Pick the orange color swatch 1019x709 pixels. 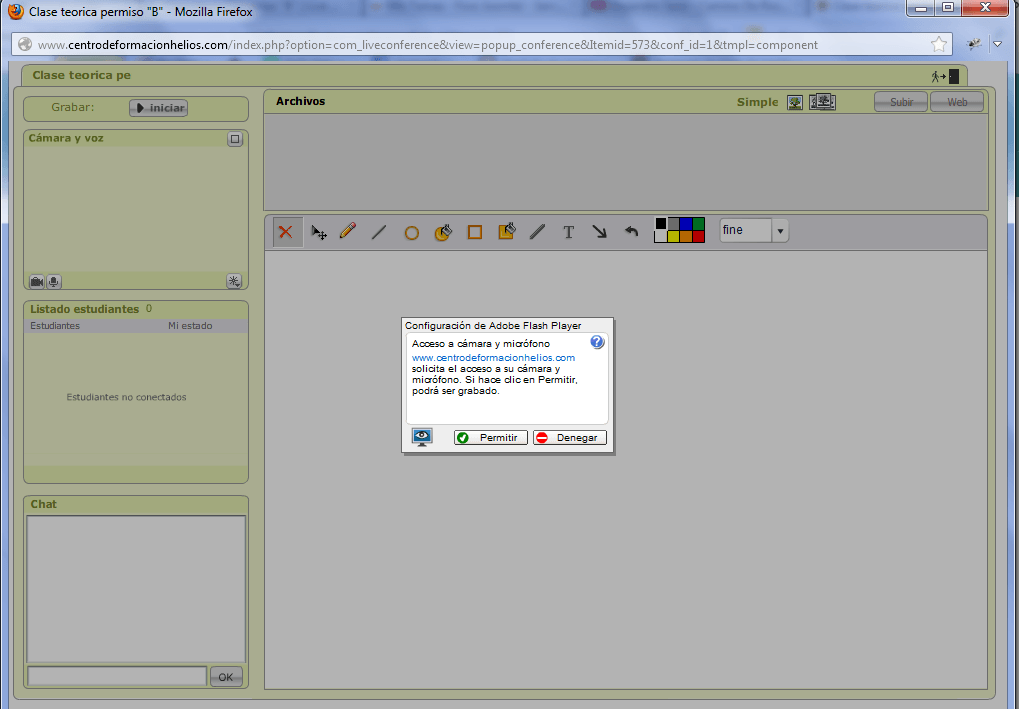[x=686, y=236]
